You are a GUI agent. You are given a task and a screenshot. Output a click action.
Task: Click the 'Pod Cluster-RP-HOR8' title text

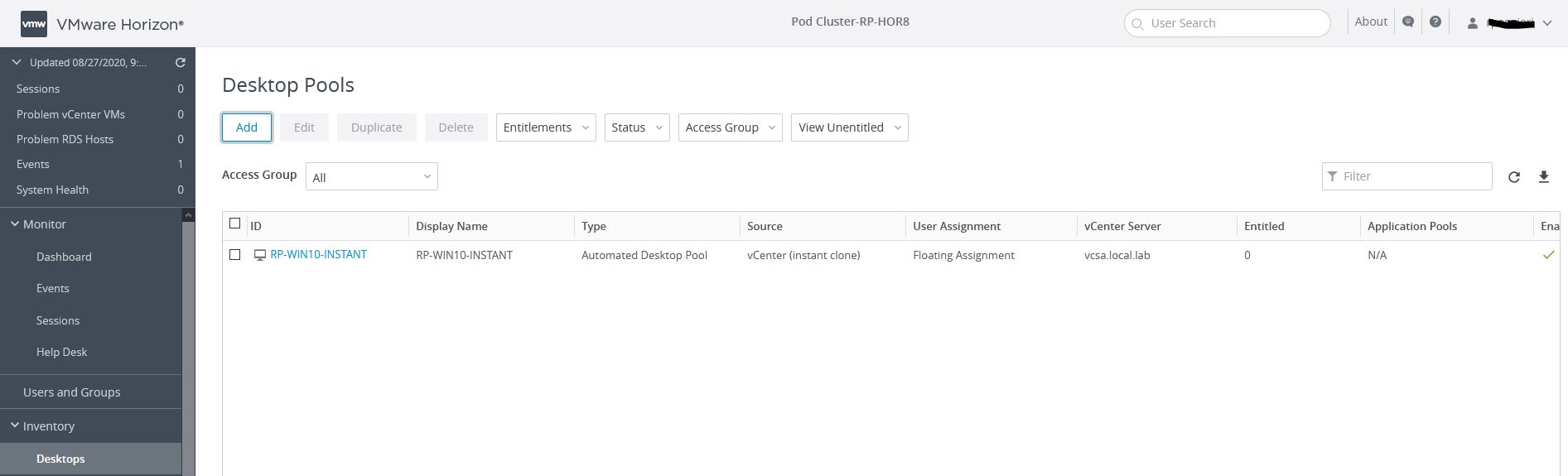[x=850, y=22]
